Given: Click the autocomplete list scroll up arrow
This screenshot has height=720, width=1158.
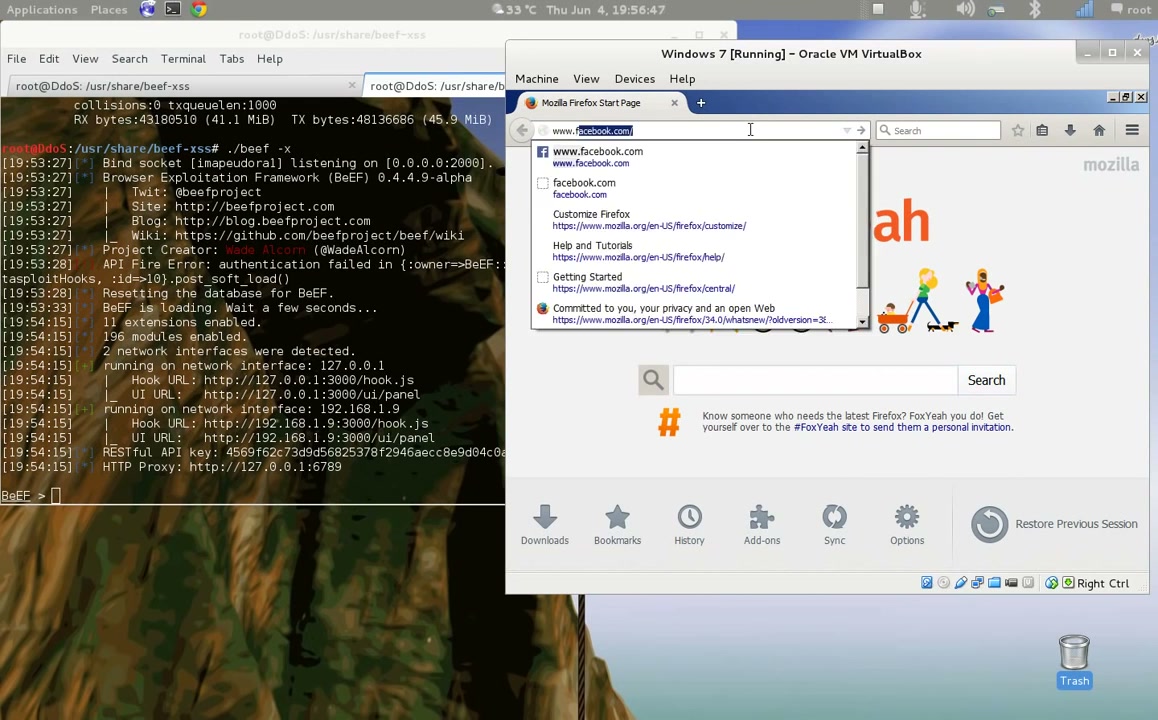Looking at the screenshot, I should point(862,148).
